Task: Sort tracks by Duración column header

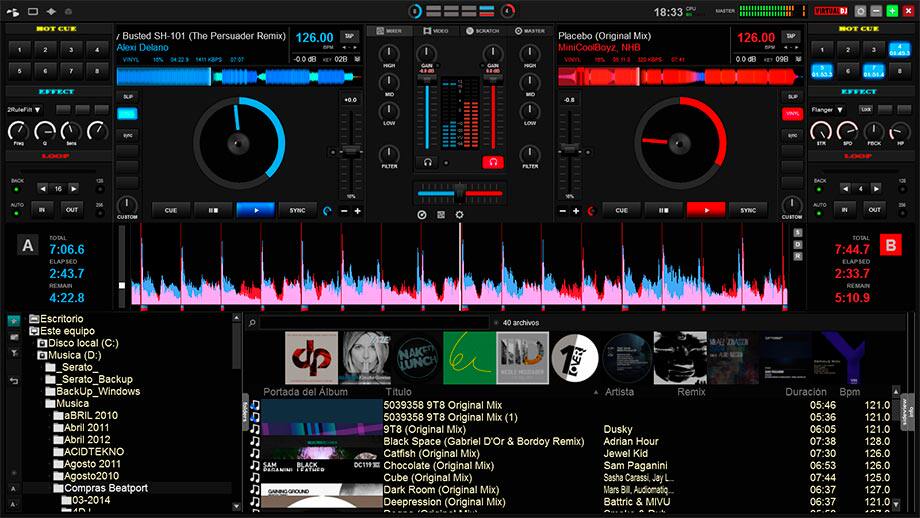Action: 806,392
